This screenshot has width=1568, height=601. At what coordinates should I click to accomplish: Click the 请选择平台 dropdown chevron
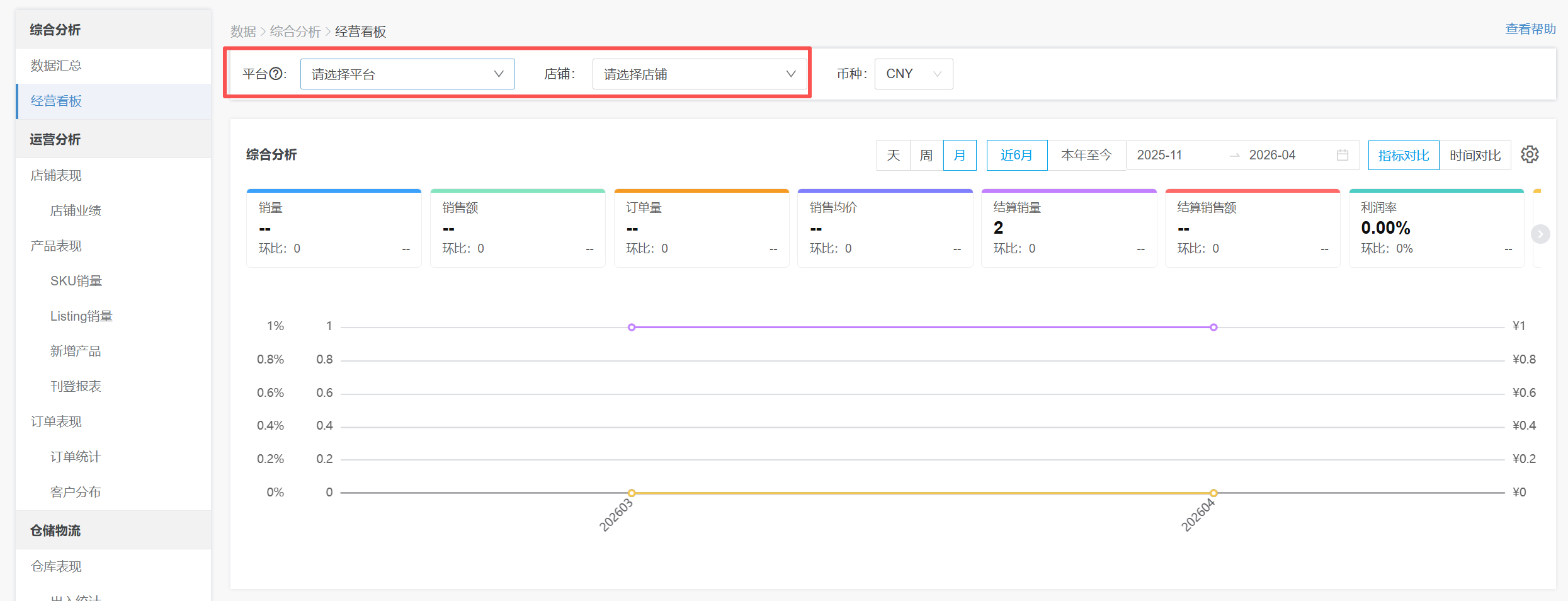pyautogui.click(x=499, y=74)
